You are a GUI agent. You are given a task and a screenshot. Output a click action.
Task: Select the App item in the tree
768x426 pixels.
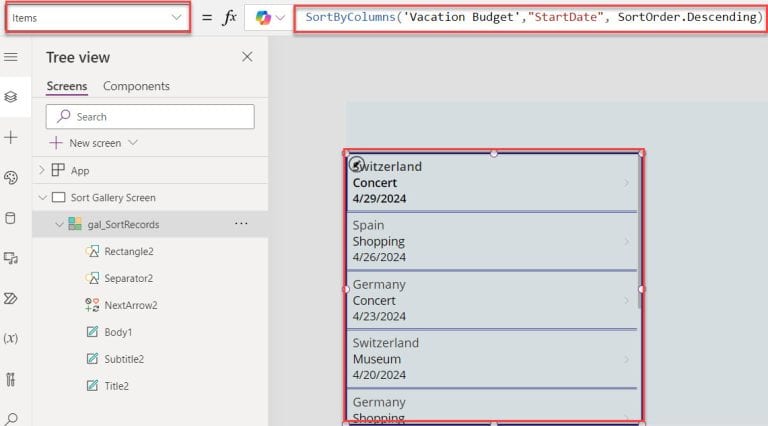[80, 170]
